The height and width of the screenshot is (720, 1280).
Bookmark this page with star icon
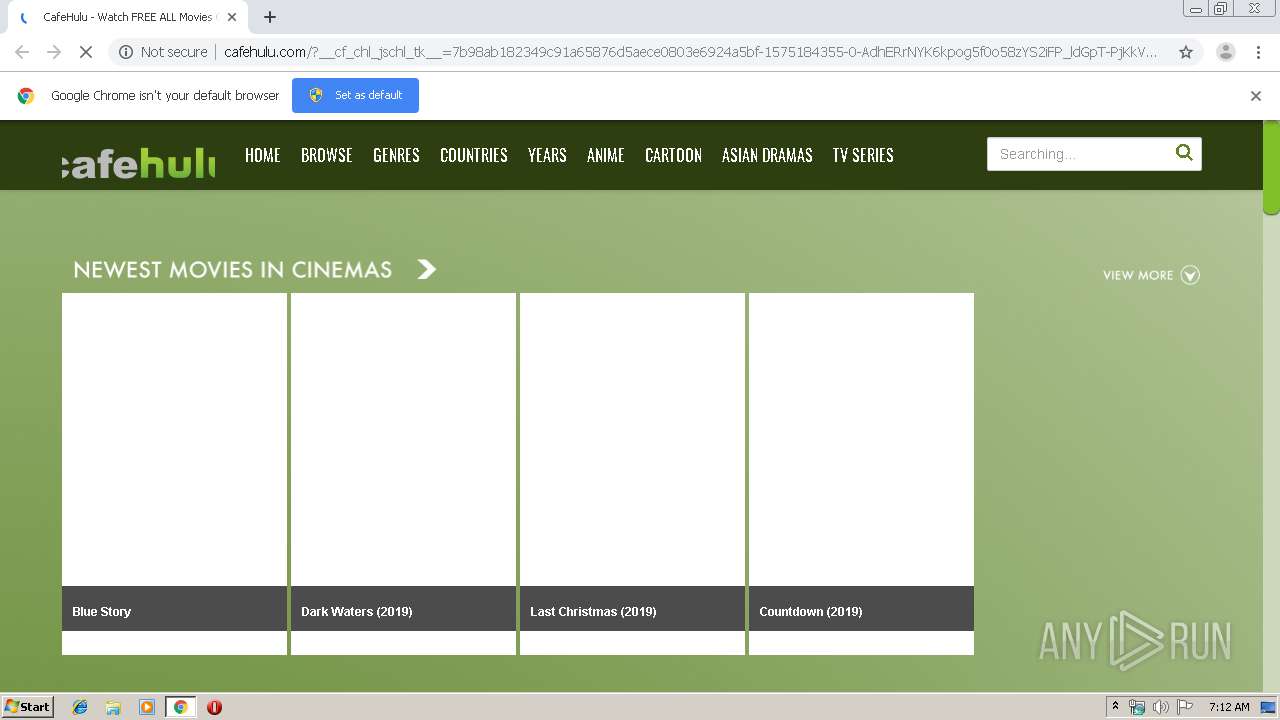coord(1186,52)
